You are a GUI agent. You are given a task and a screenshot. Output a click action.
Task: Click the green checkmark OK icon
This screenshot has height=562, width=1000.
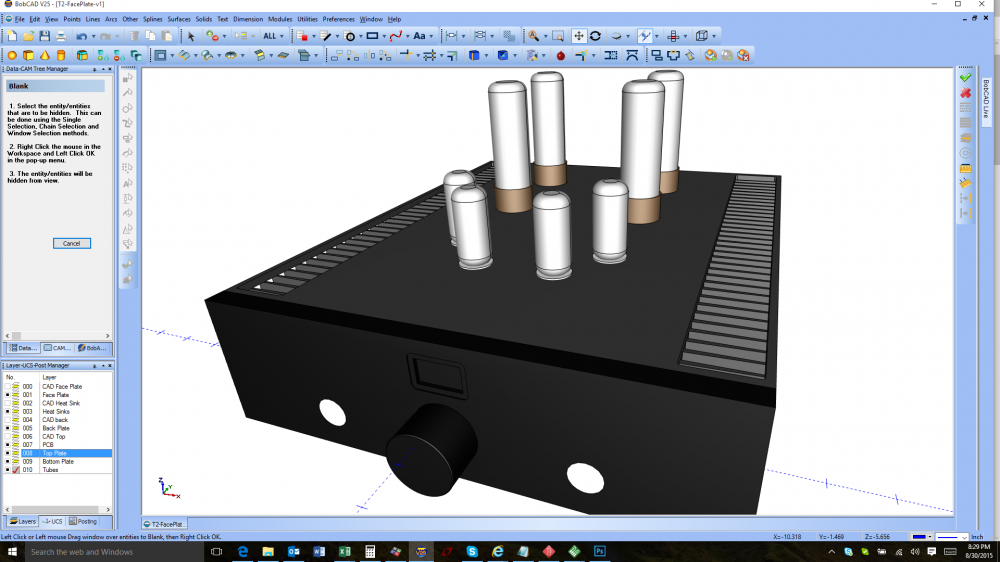click(965, 78)
